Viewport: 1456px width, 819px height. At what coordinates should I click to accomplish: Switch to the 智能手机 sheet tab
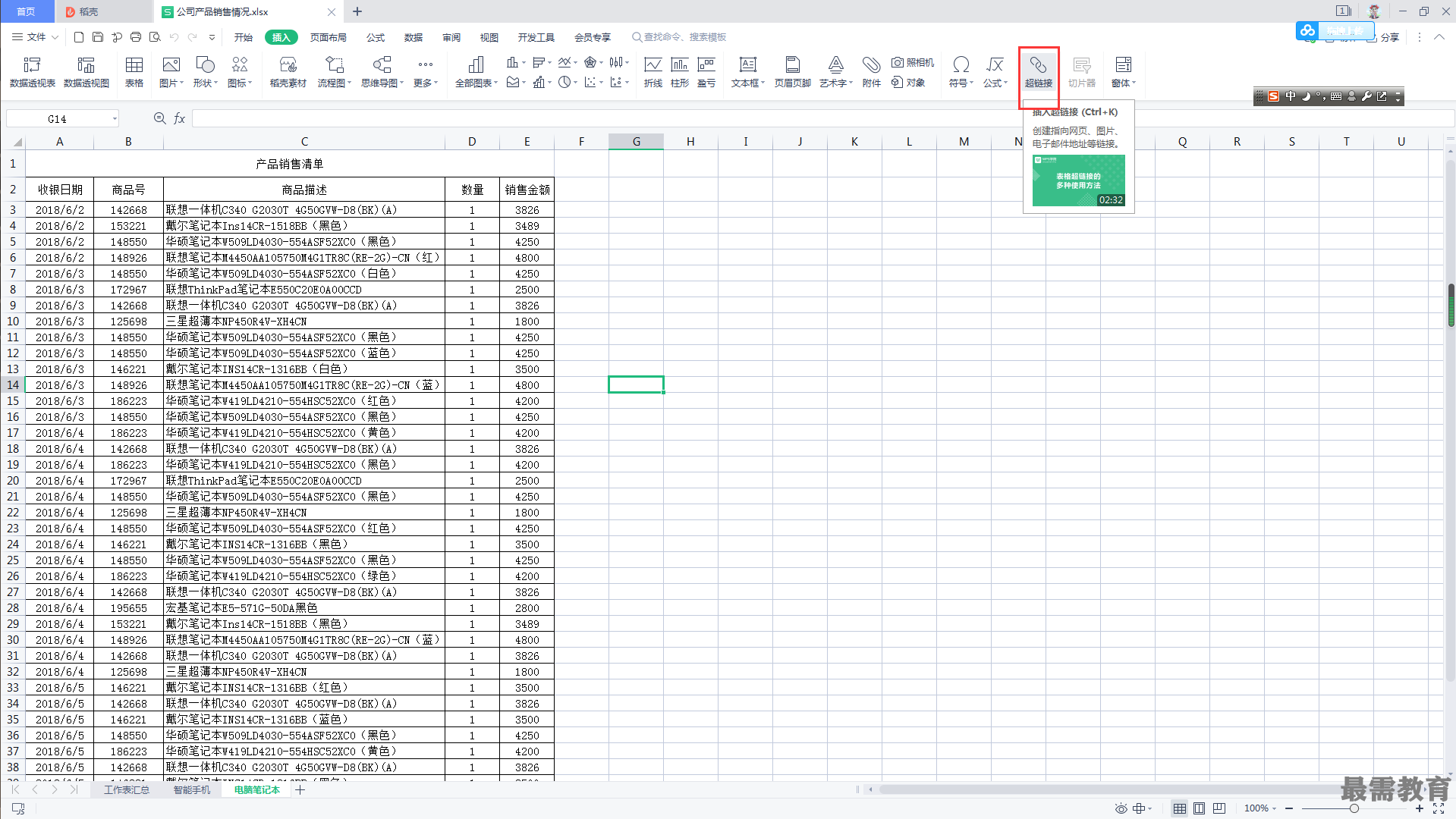coord(192,790)
